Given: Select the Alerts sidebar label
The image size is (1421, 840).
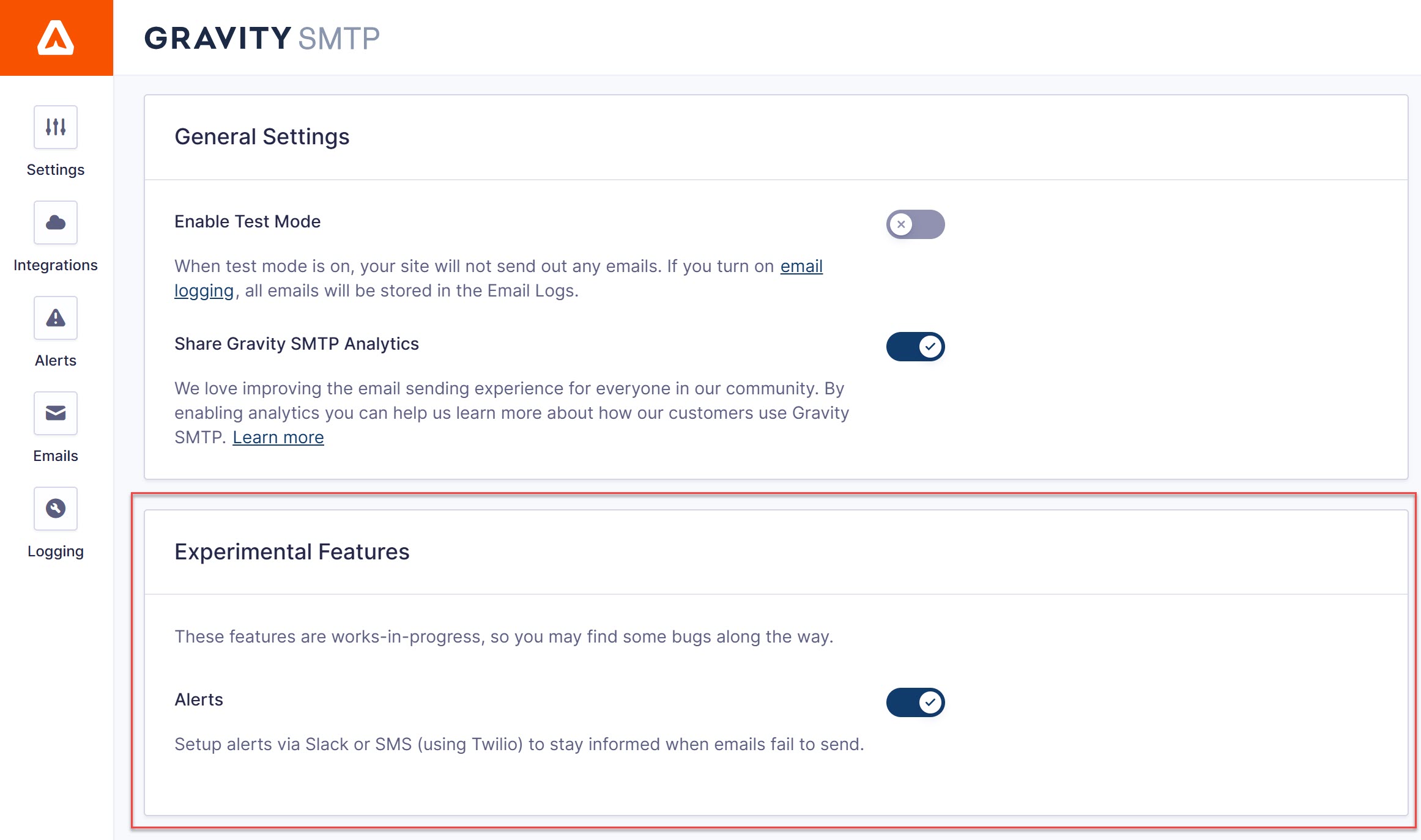Looking at the screenshot, I should click(56, 361).
